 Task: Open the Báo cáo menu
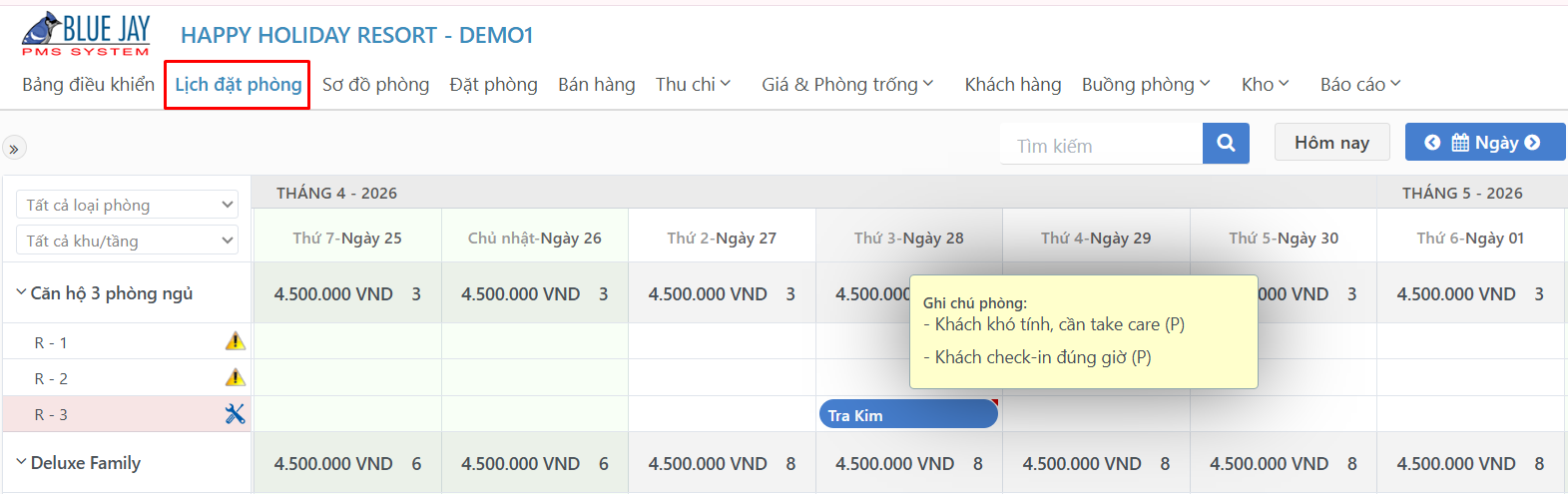click(x=1360, y=85)
